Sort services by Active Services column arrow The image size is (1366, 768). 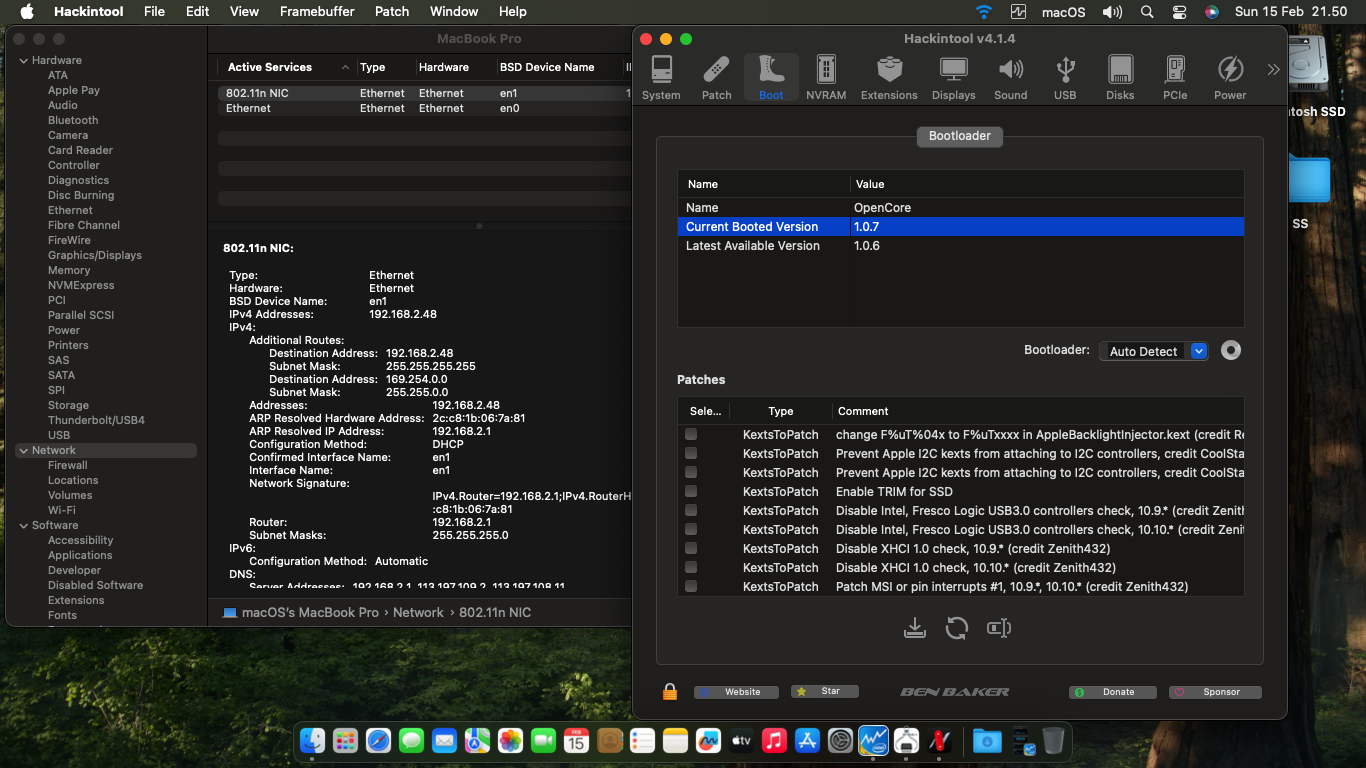[345, 68]
